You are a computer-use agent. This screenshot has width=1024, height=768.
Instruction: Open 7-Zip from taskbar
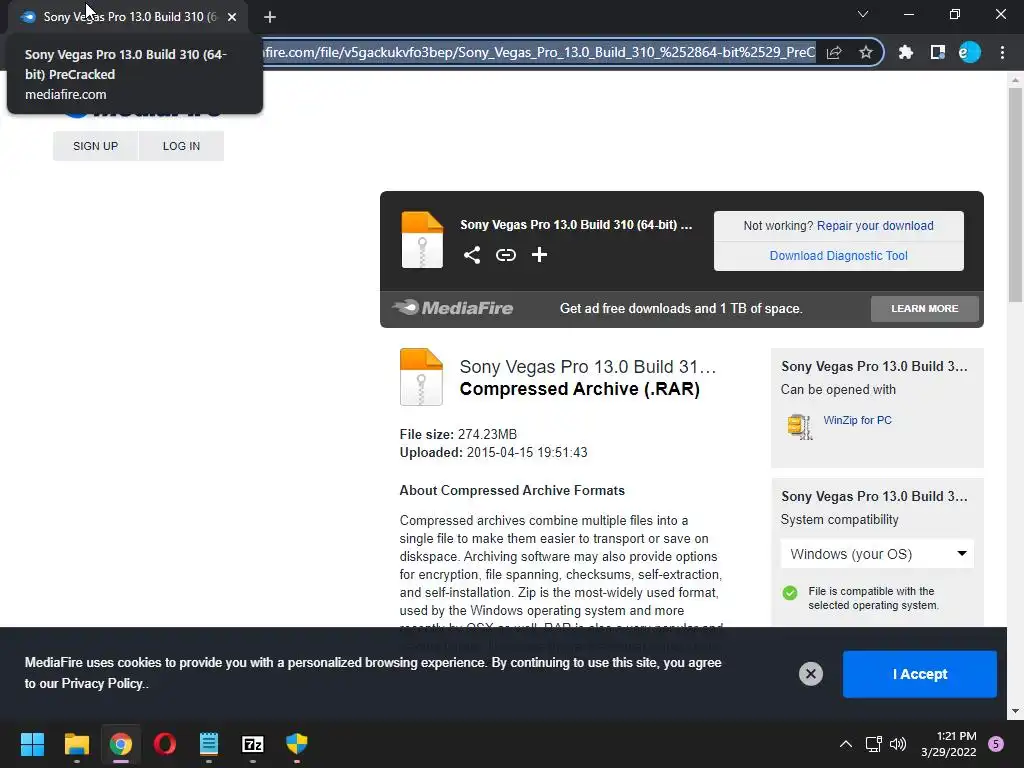[x=253, y=744]
